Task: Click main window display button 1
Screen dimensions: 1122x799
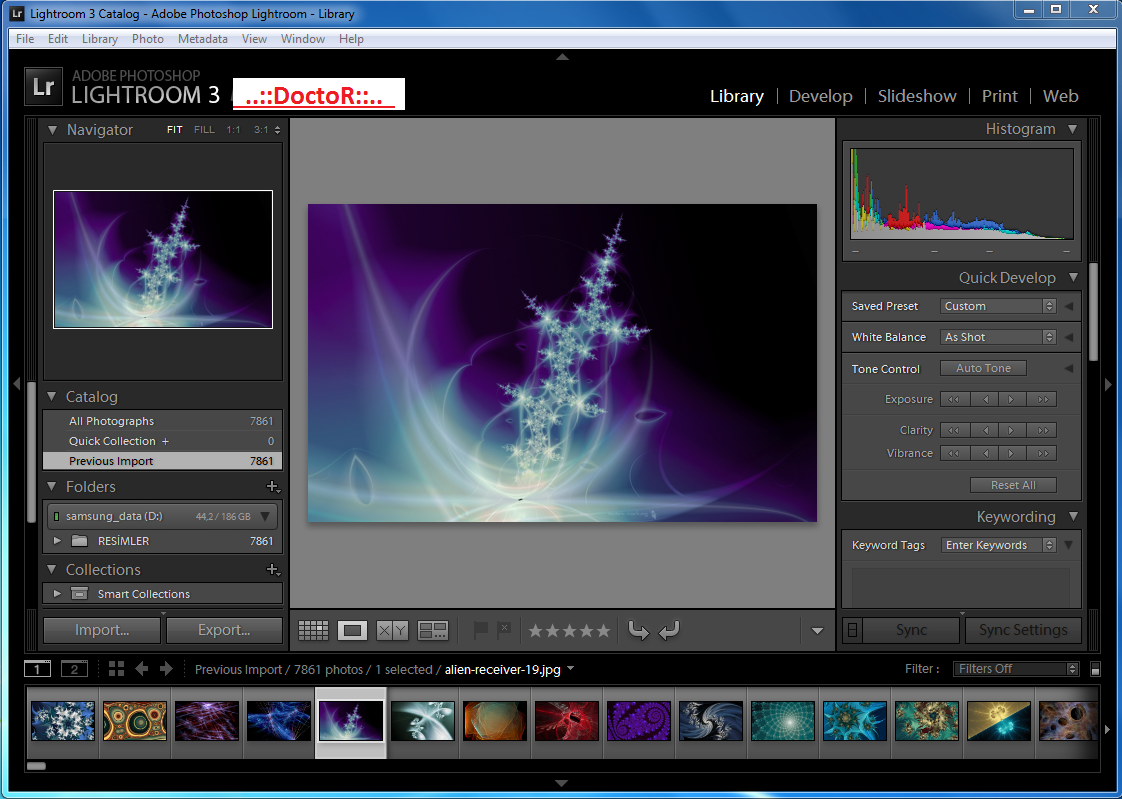Action: [37, 669]
